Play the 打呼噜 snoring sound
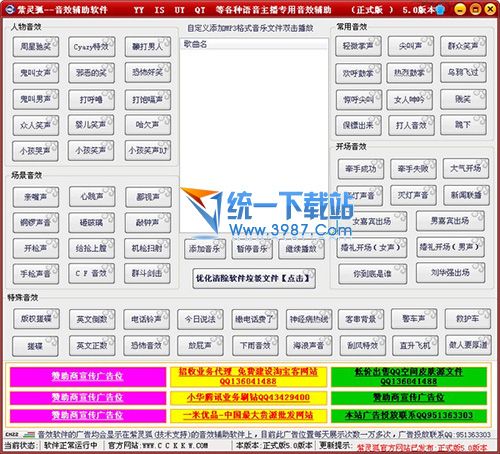Image resolution: width=500 pixels, height=454 pixels. [91, 99]
